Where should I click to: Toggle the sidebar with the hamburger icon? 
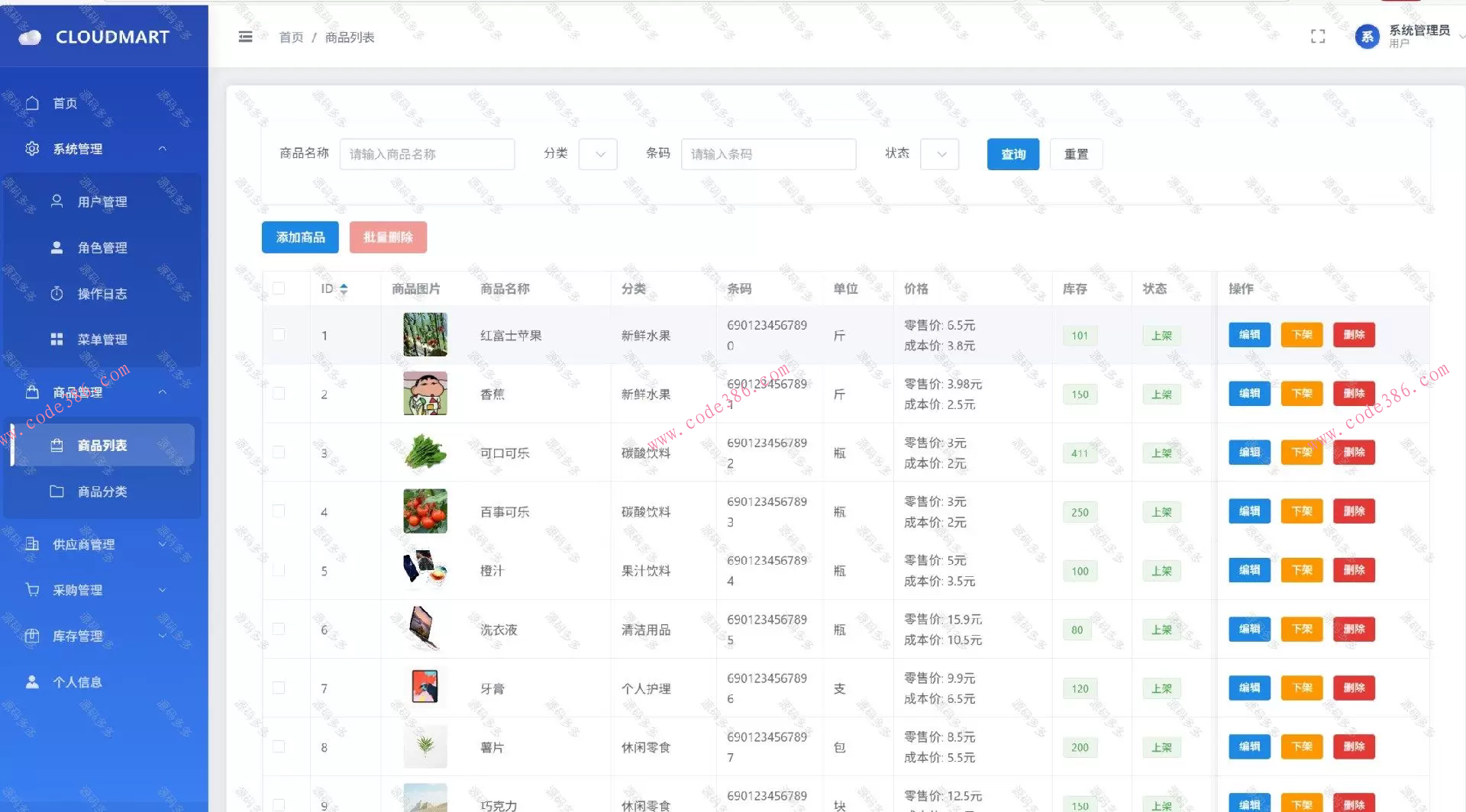point(244,36)
